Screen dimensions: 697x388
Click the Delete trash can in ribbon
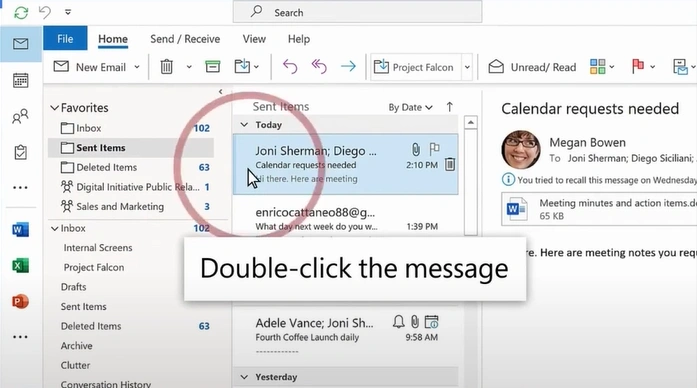click(x=167, y=67)
